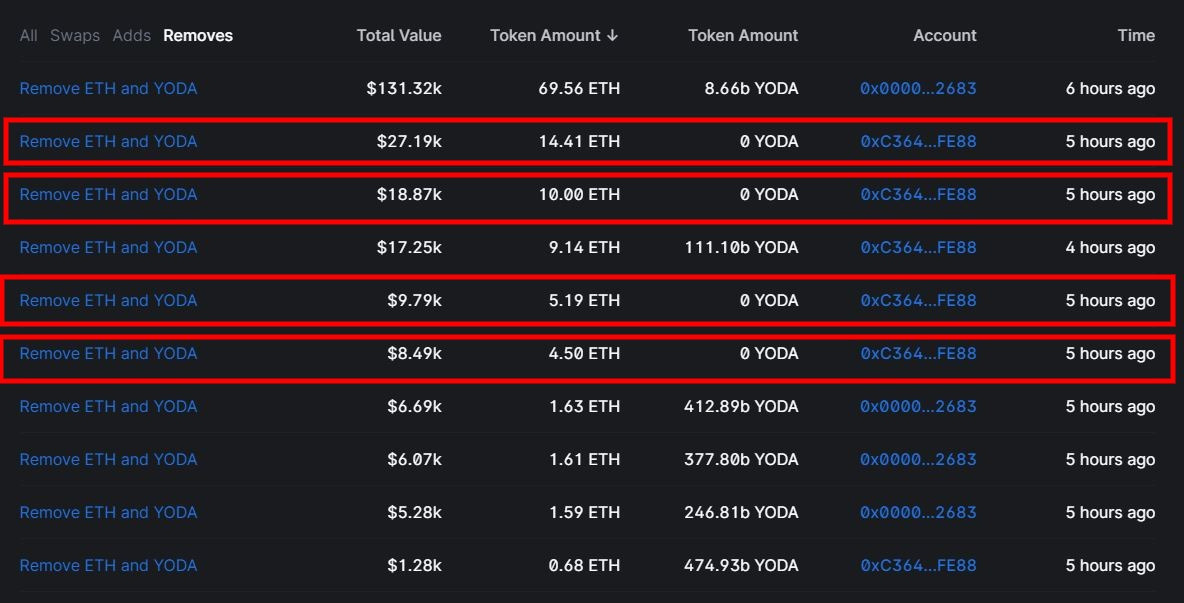Select the Swaps filter tab

click(75, 36)
